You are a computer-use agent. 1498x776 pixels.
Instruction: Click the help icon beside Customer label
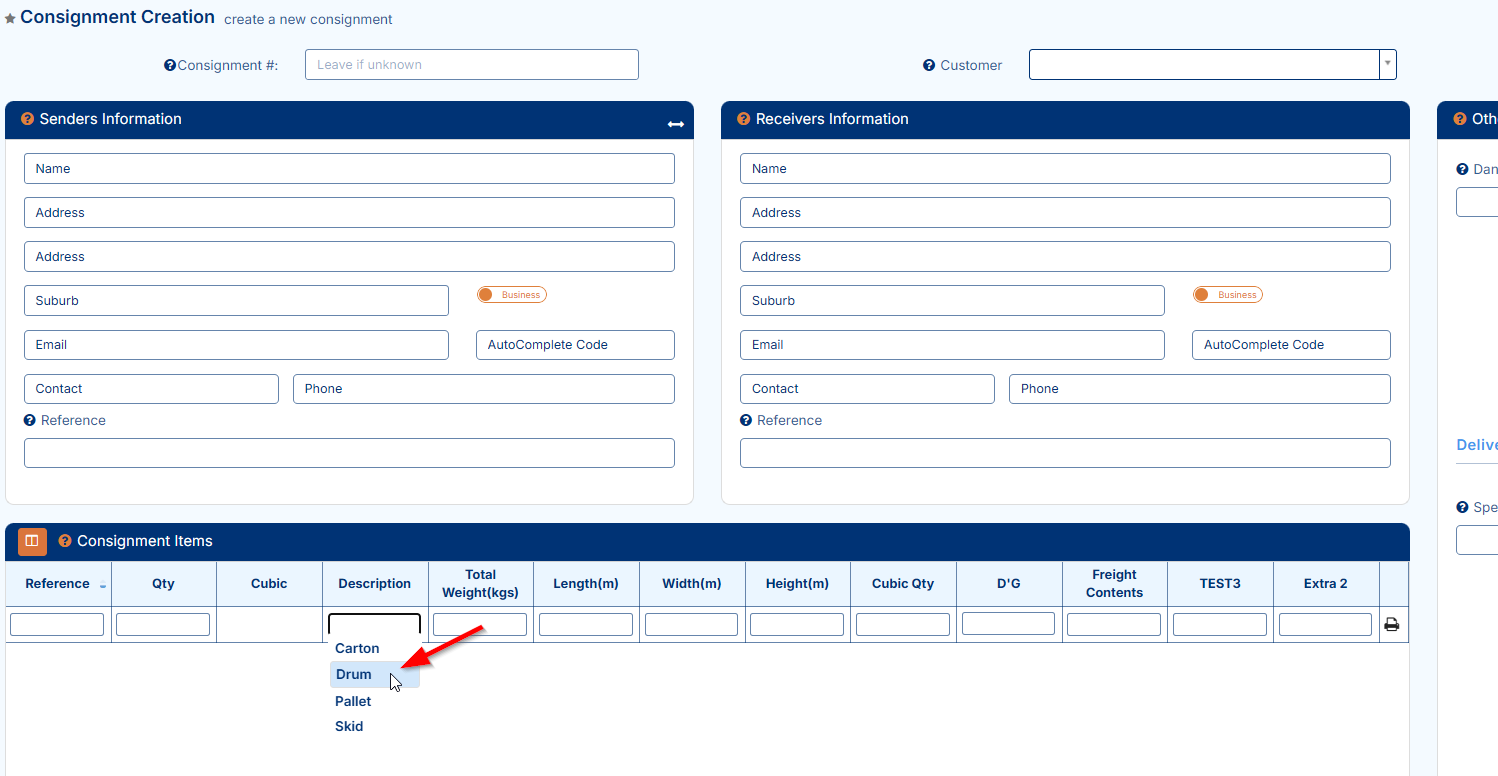tap(929, 65)
